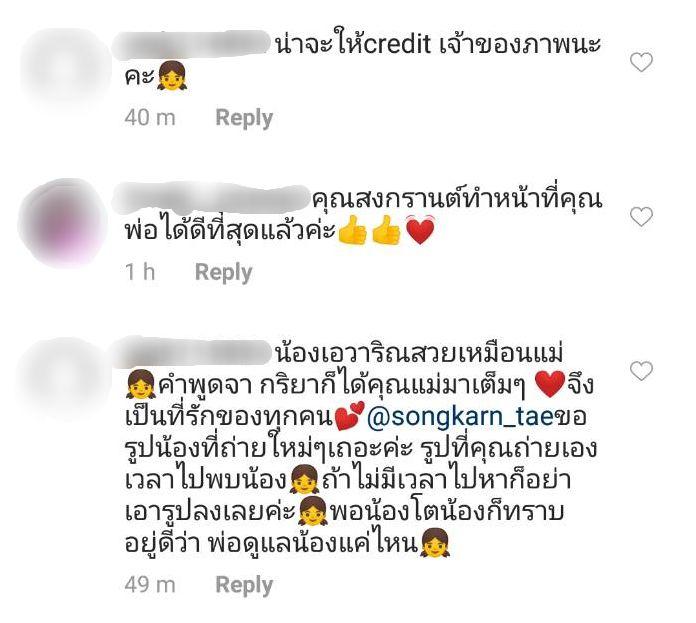Like the comment mentioning credit

641,62
